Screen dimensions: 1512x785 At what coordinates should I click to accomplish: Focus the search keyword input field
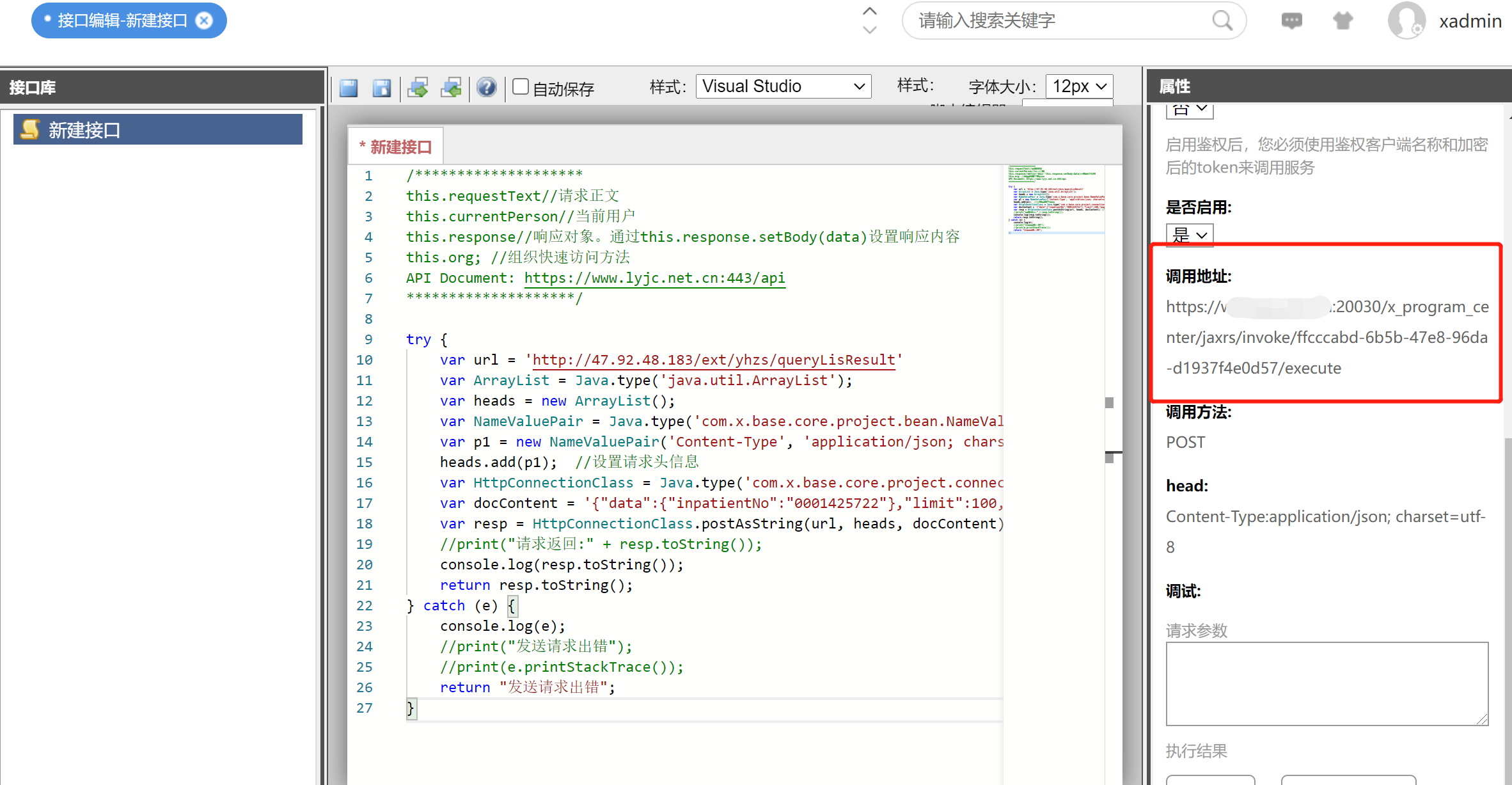[x=1055, y=20]
